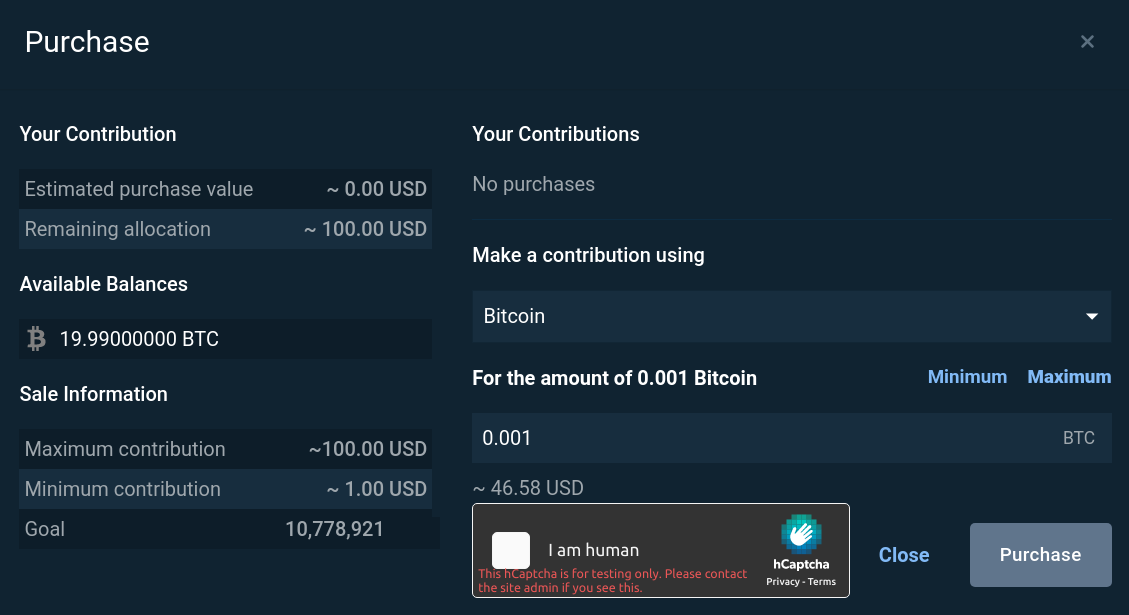This screenshot has width=1129, height=615.
Task: Click the hCaptcha hand logo
Action: pos(801,534)
